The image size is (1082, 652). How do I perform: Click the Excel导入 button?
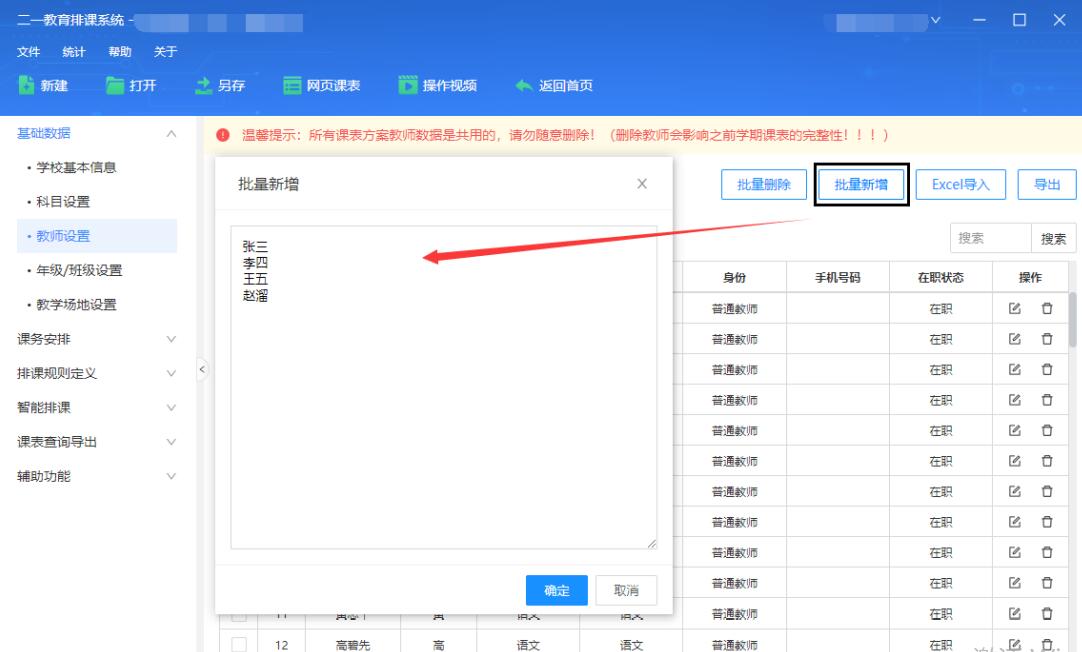coord(961,184)
